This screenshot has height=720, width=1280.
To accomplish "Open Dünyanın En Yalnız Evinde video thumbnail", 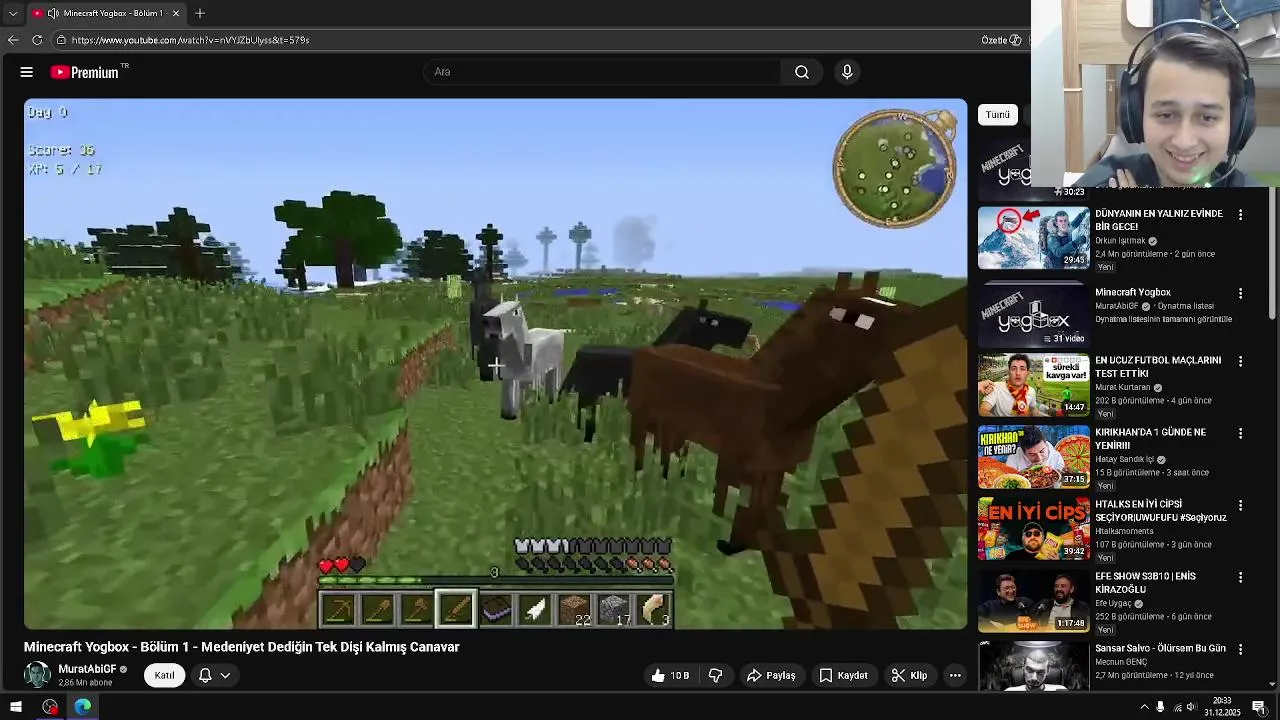I will coord(1033,238).
